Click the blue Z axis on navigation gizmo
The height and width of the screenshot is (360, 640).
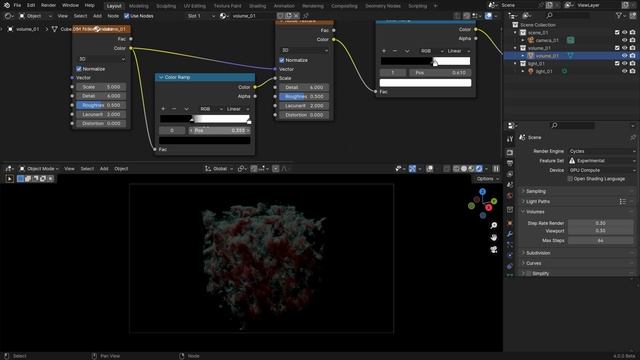[482, 191]
